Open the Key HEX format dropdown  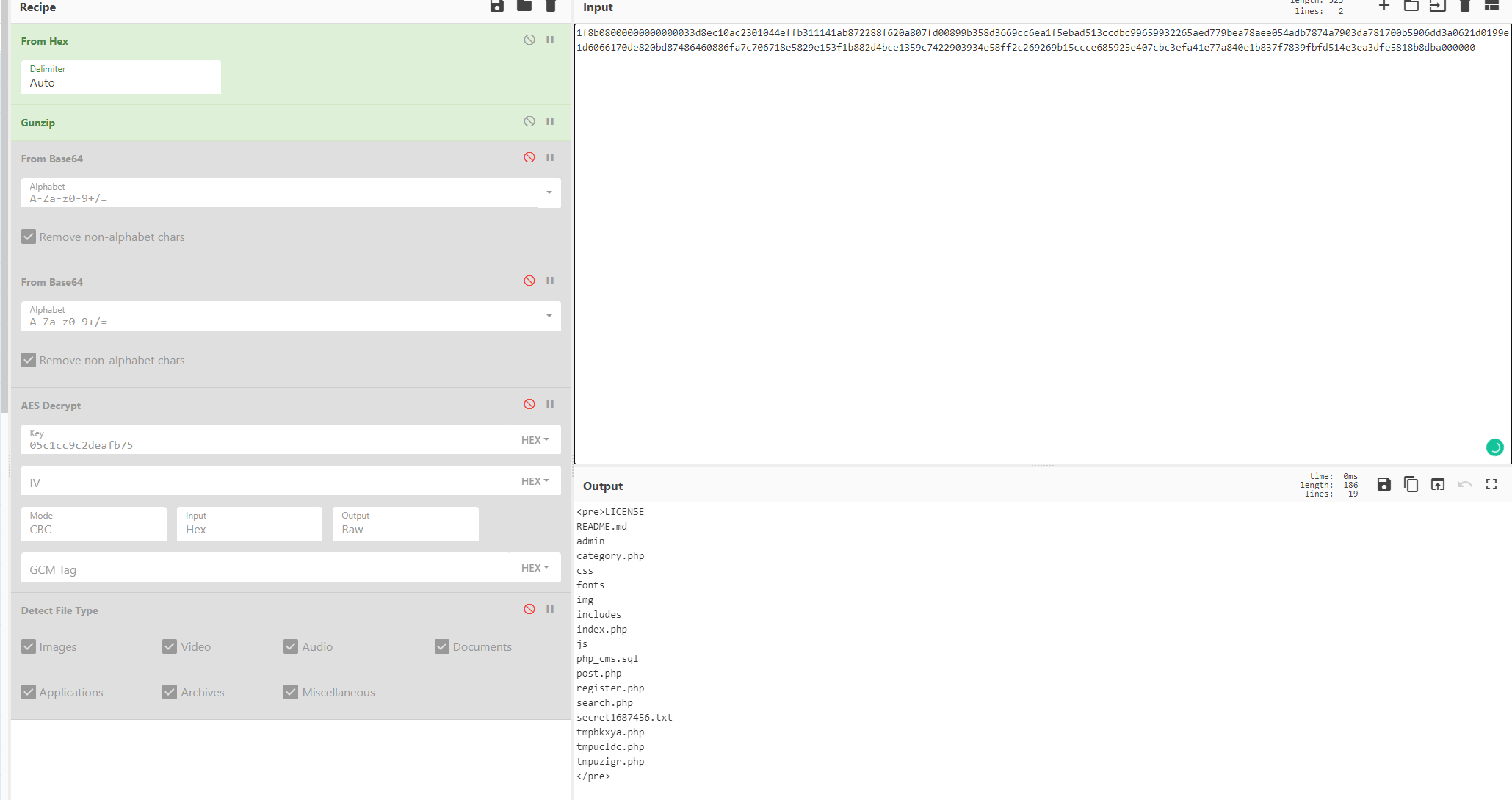pyautogui.click(x=535, y=440)
